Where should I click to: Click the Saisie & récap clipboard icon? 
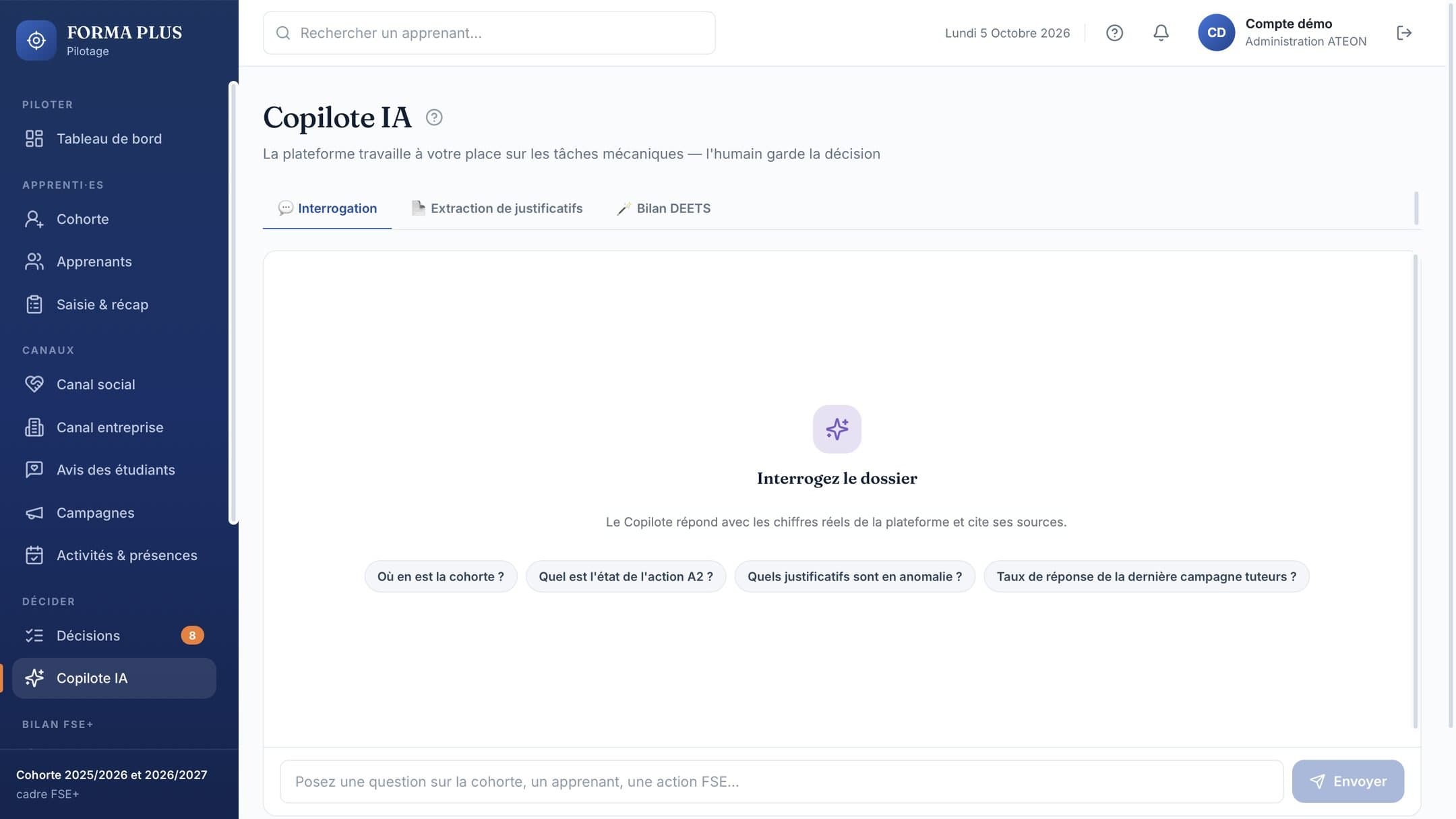[x=34, y=305]
